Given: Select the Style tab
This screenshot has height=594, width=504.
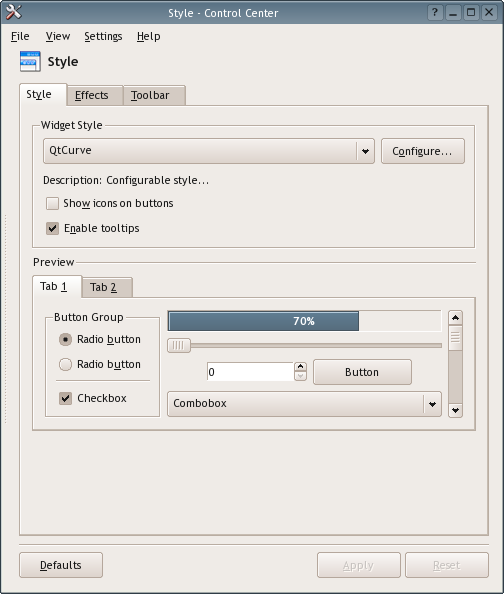Looking at the screenshot, I should (x=43, y=94).
